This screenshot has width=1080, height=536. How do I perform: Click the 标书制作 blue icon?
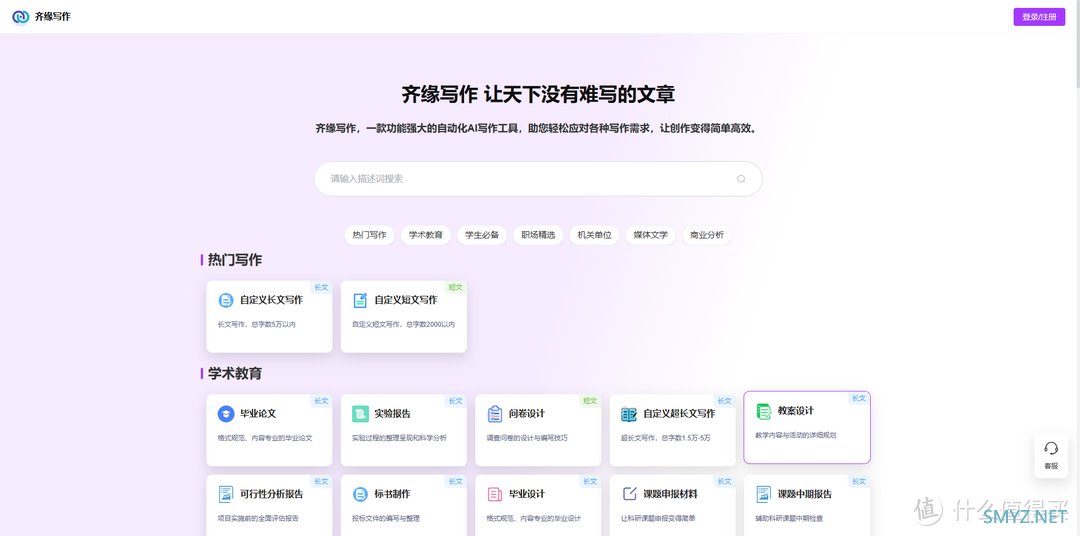pyautogui.click(x=360, y=494)
